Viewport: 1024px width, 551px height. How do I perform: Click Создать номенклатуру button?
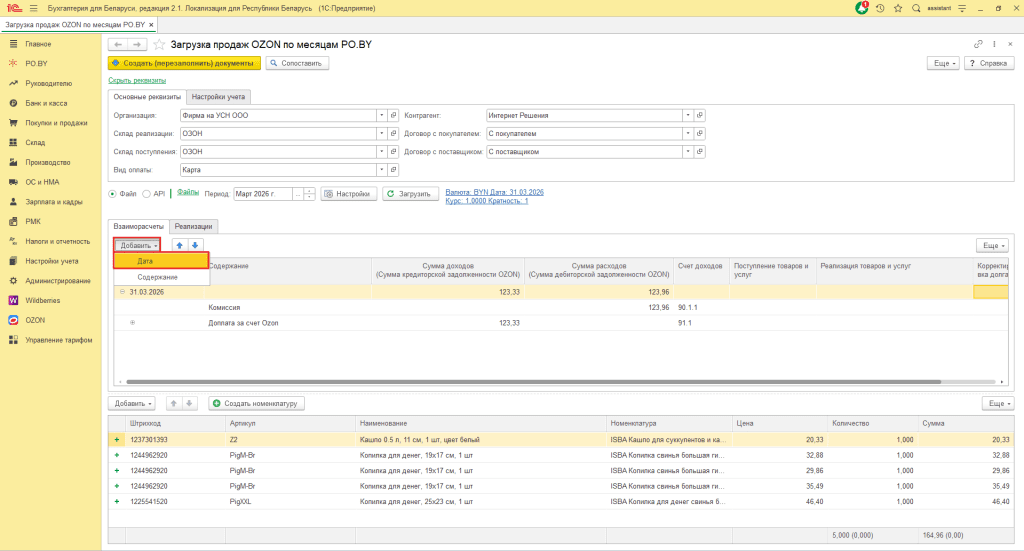[x=256, y=403]
